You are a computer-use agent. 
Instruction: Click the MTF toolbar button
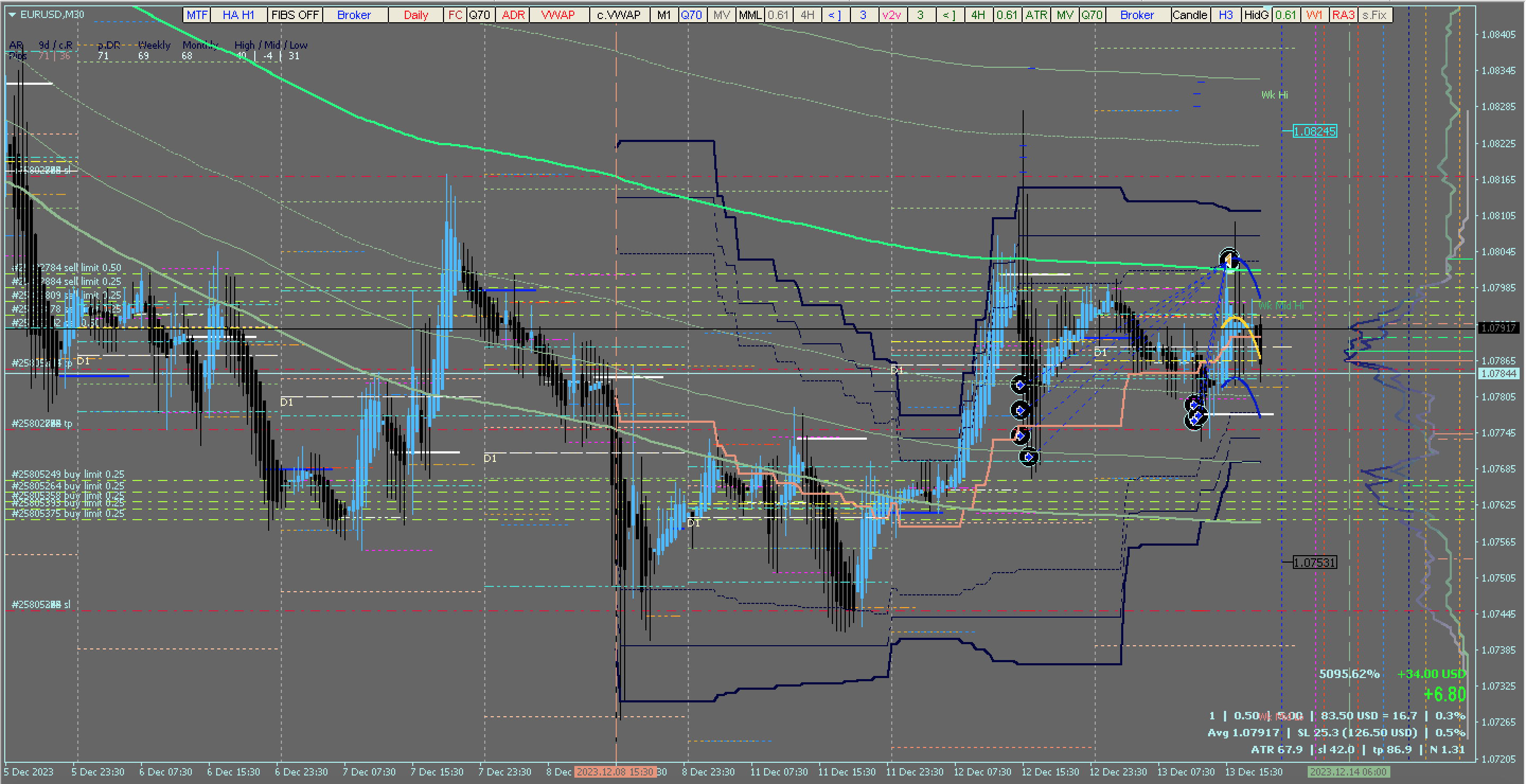(x=197, y=15)
